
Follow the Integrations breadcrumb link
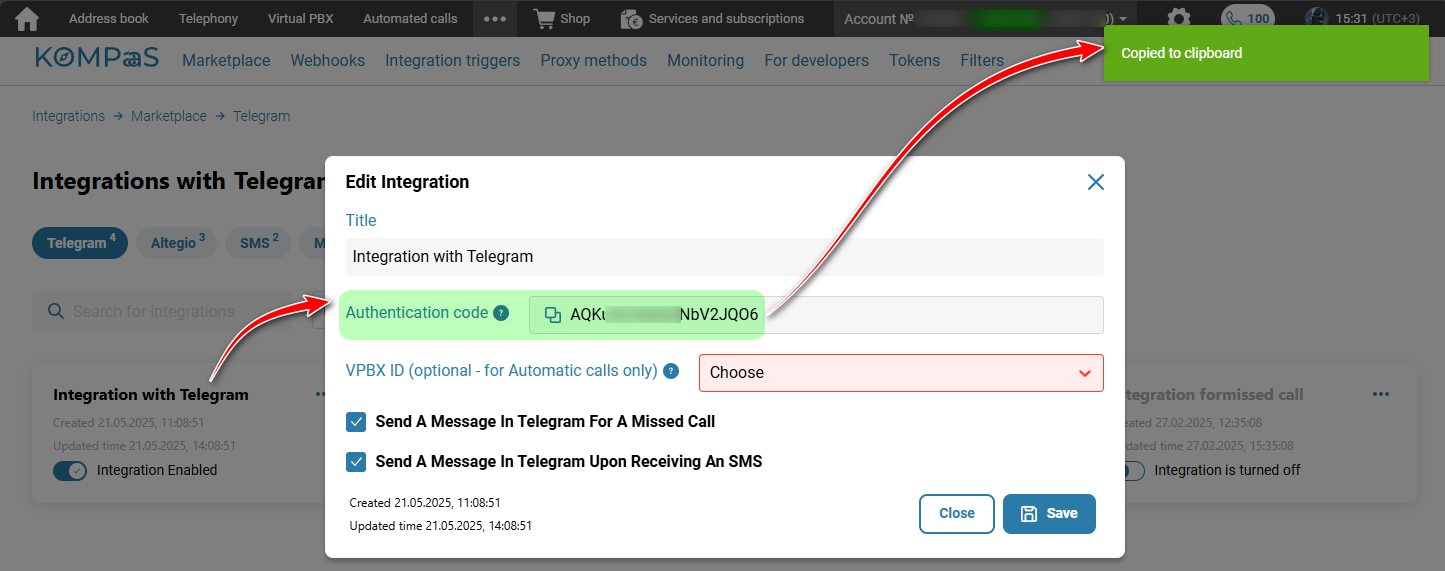click(x=68, y=116)
